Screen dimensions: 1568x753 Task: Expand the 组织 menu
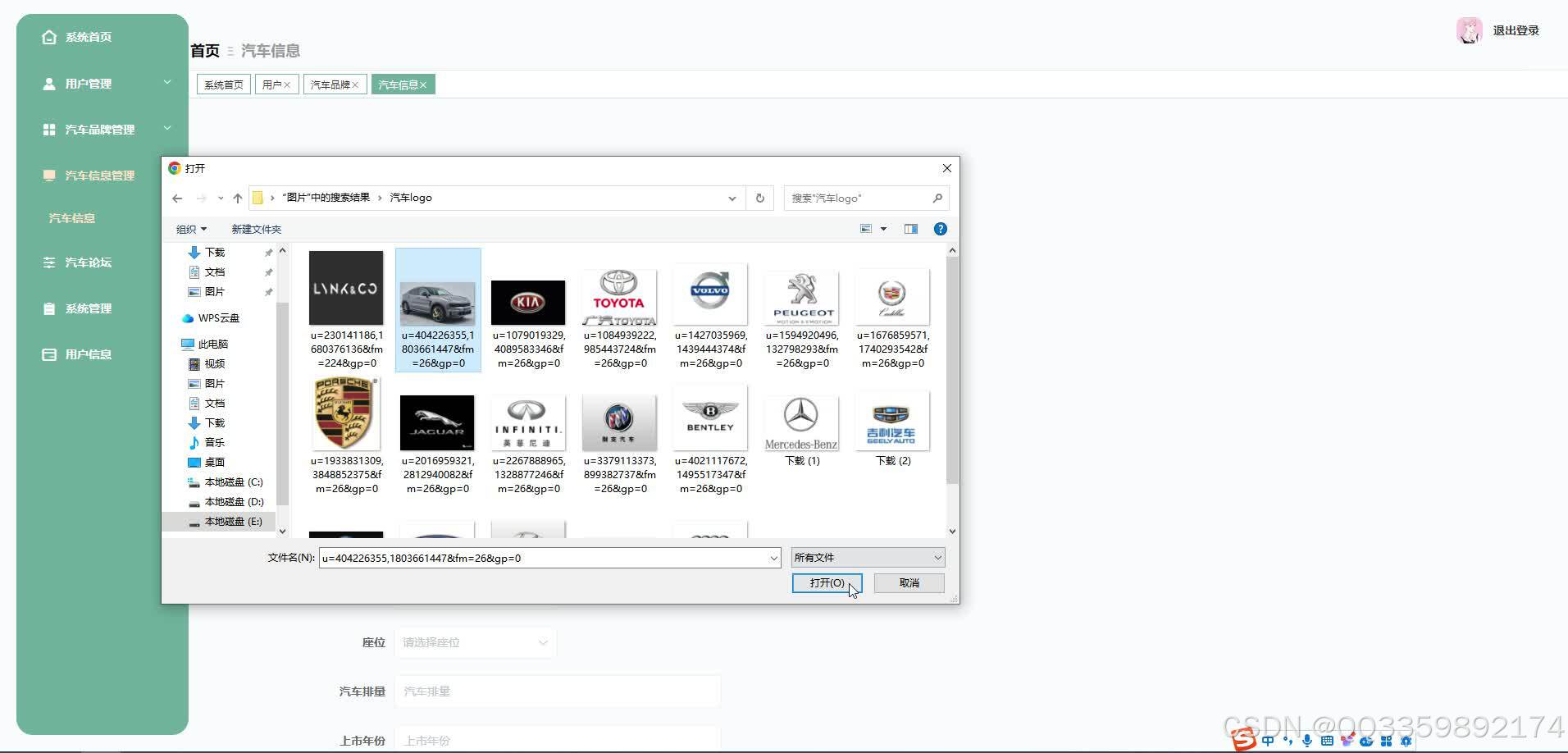click(191, 229)
